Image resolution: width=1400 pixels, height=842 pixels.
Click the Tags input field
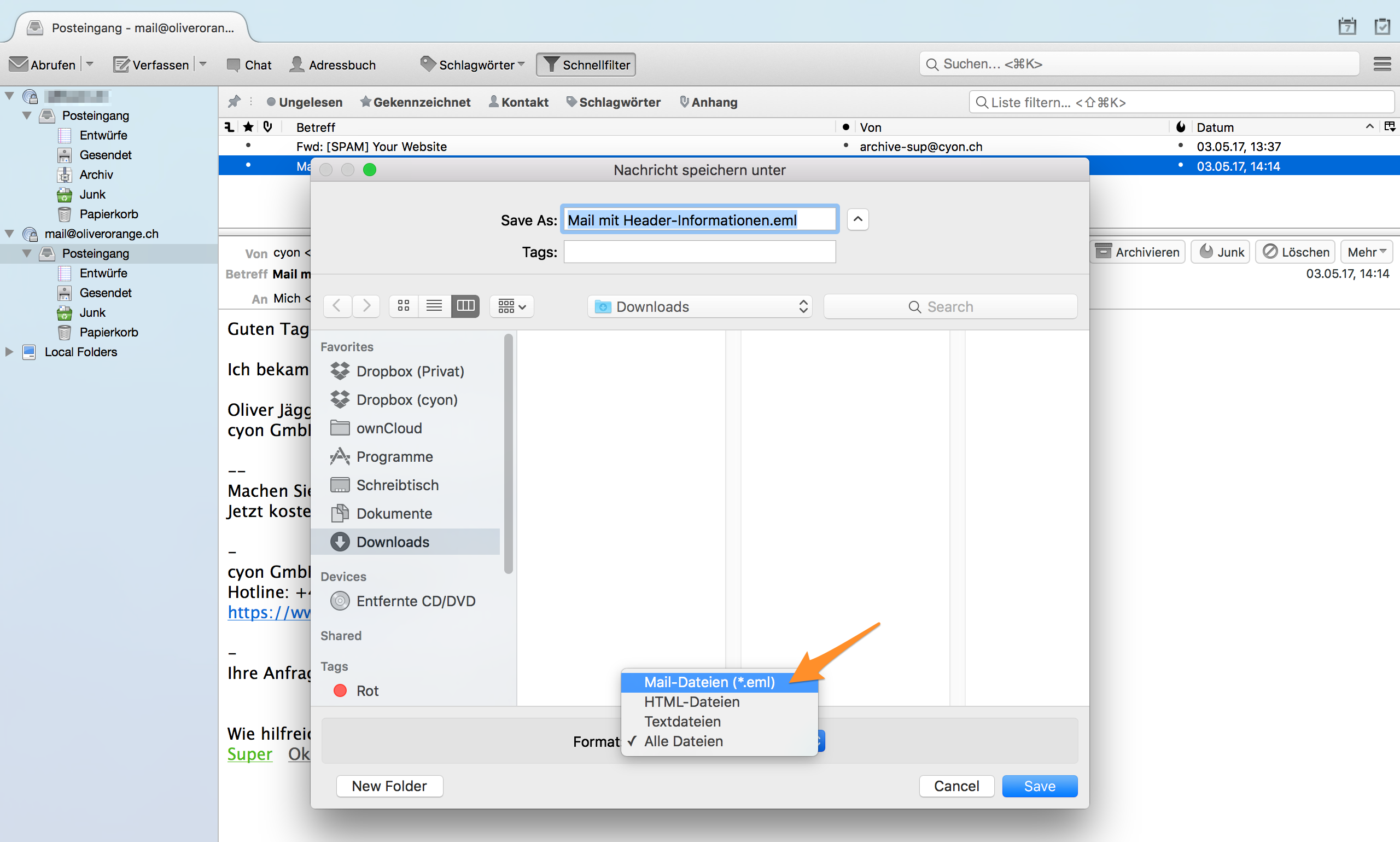(699, 252)
